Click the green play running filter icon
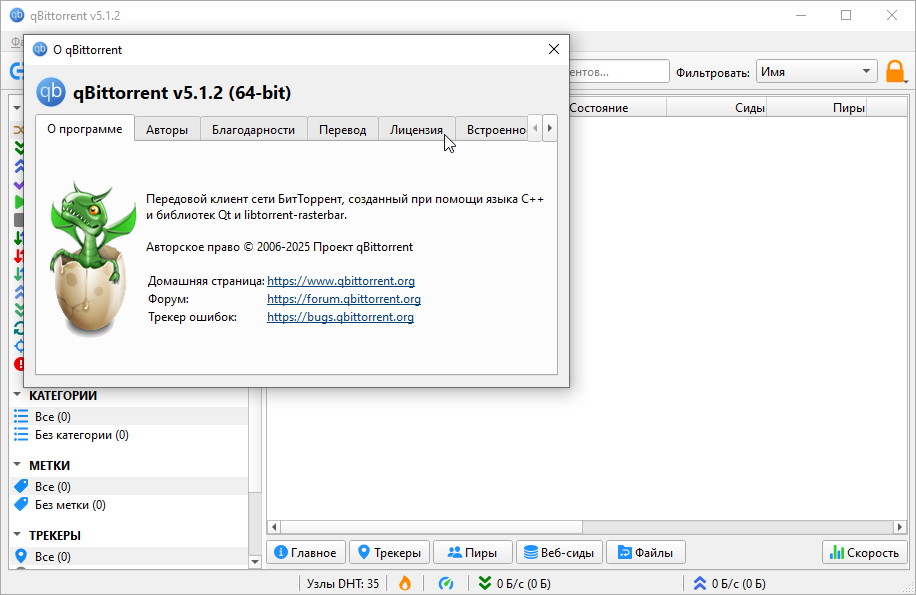This screenshot has height=595, width=916. tap(19, 202)
